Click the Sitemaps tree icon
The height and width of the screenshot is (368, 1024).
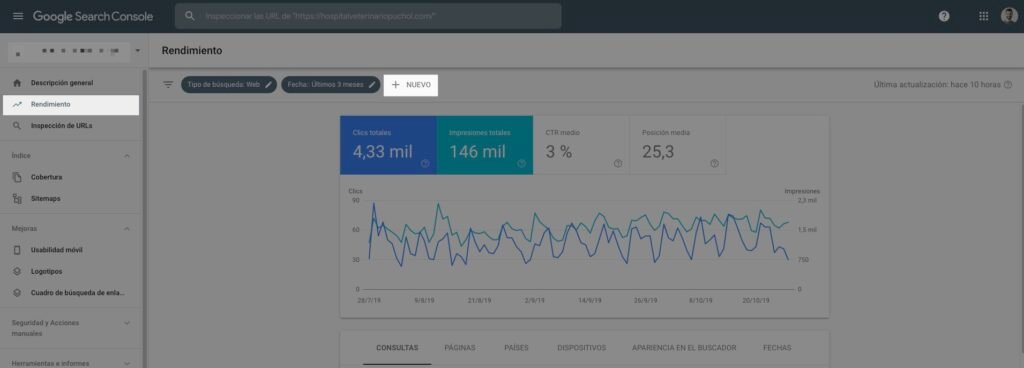point(18,198)
